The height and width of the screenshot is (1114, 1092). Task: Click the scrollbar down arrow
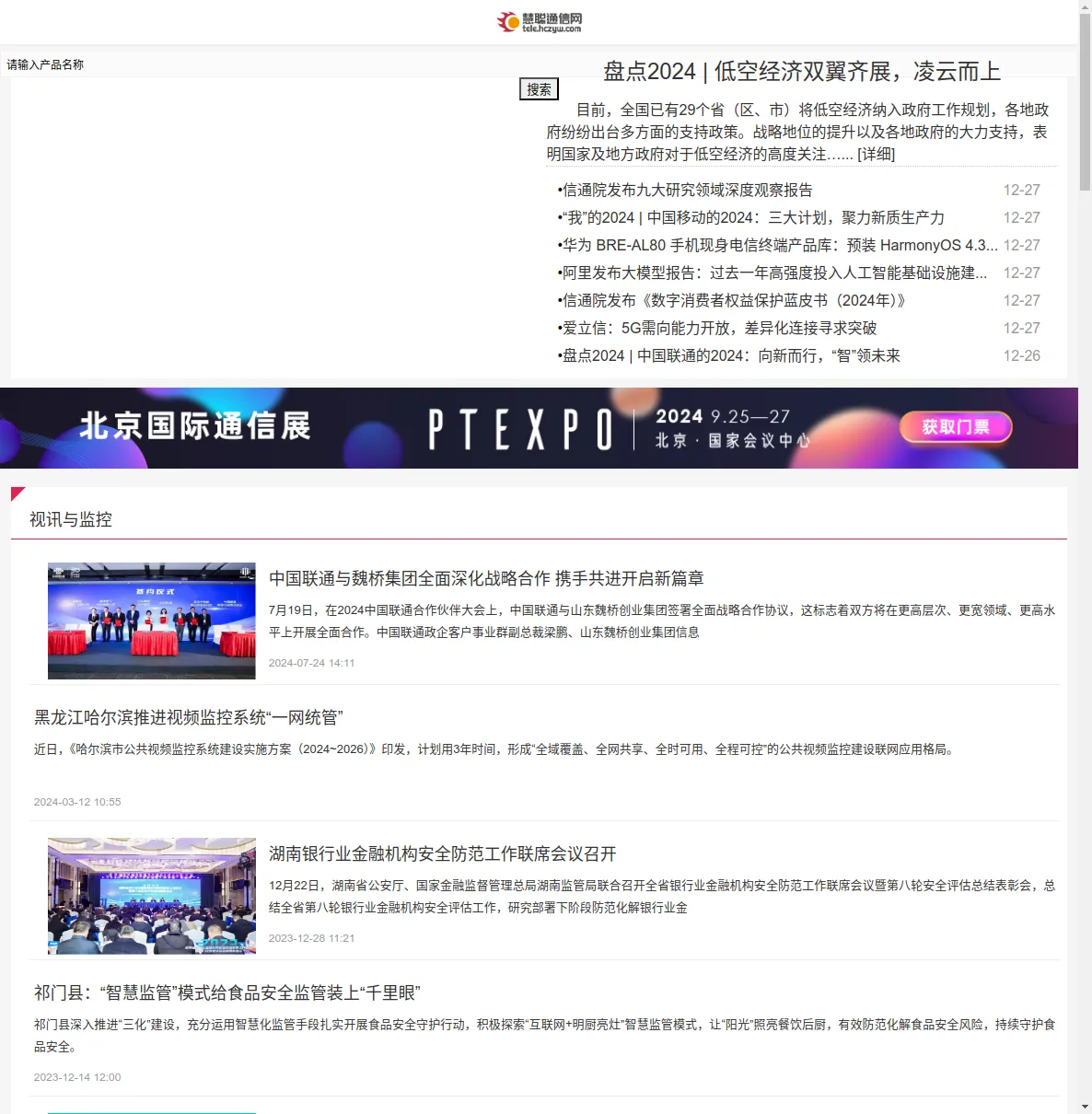click(x=1085, y=1107)
